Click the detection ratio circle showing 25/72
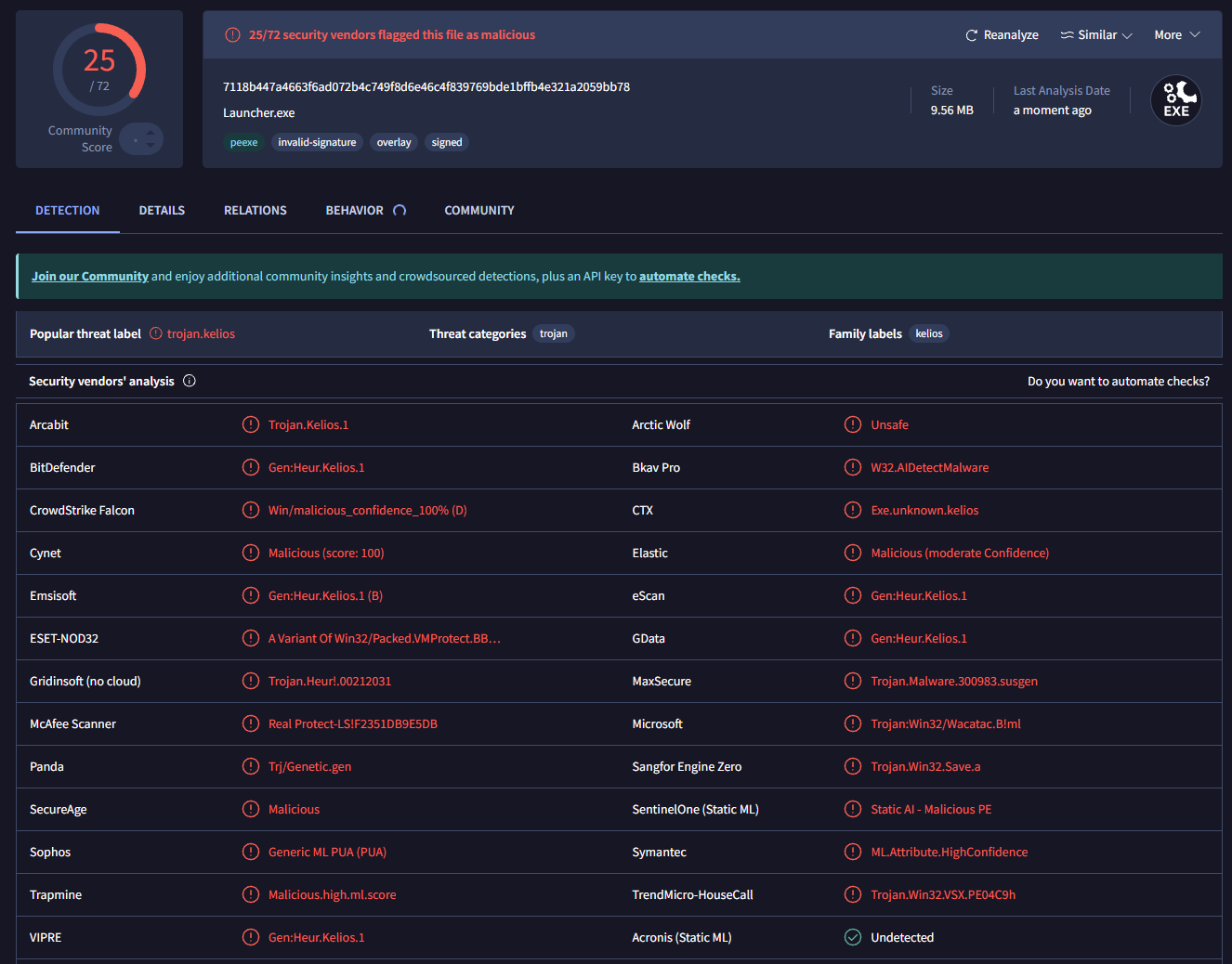Screen dimensions: 1232x964 coord(99,70)
